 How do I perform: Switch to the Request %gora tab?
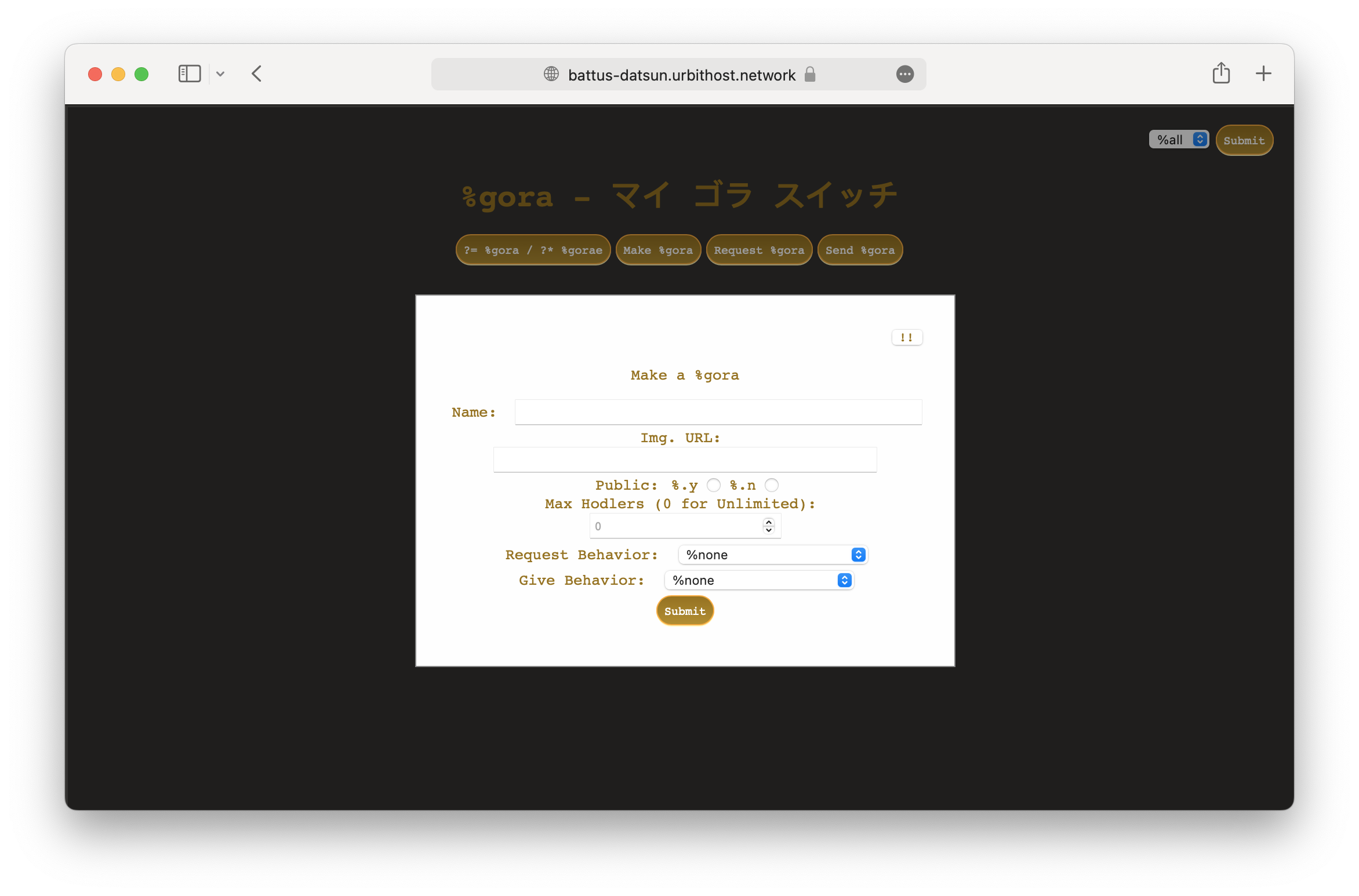click(759, 250)
